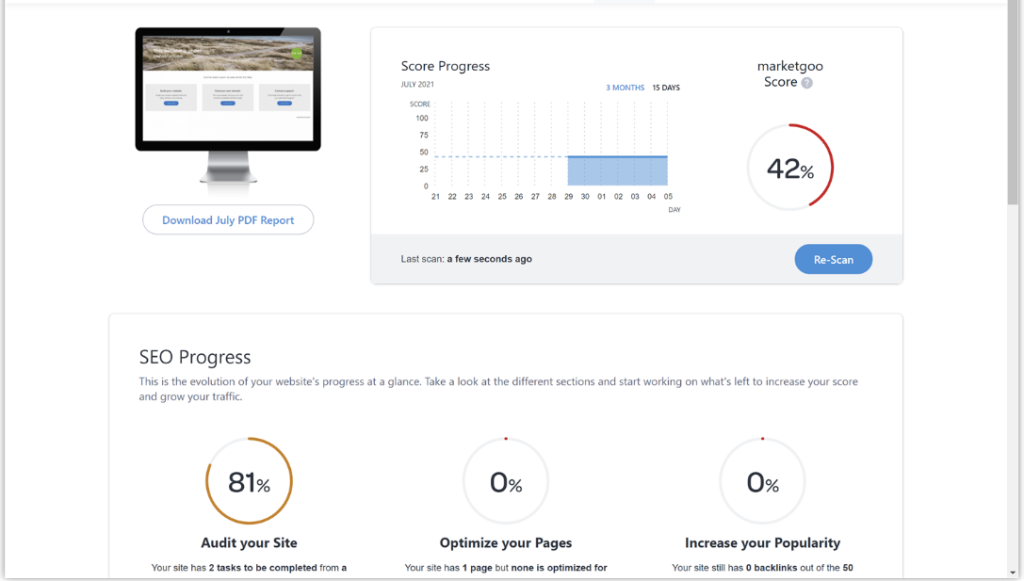Click the Download July PDF Report button

click(227, 219)
